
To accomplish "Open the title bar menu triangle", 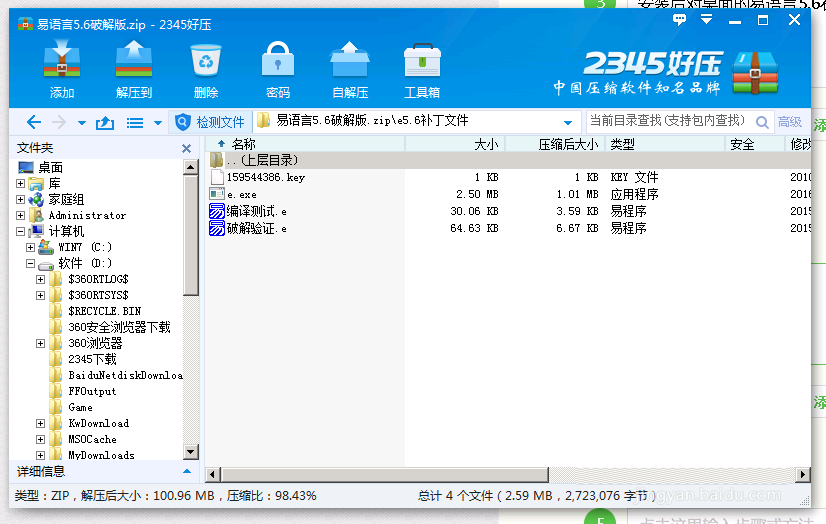I will (706, 19).
